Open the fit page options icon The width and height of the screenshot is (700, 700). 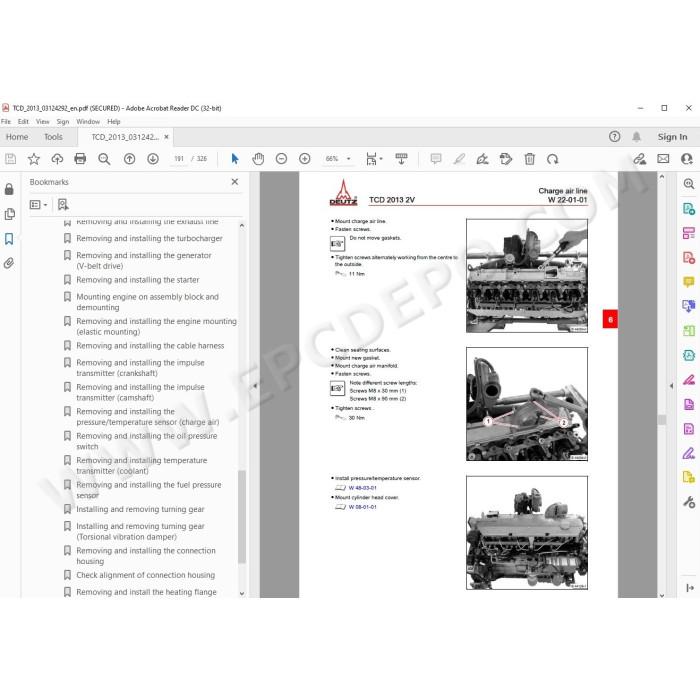[374, 159]
